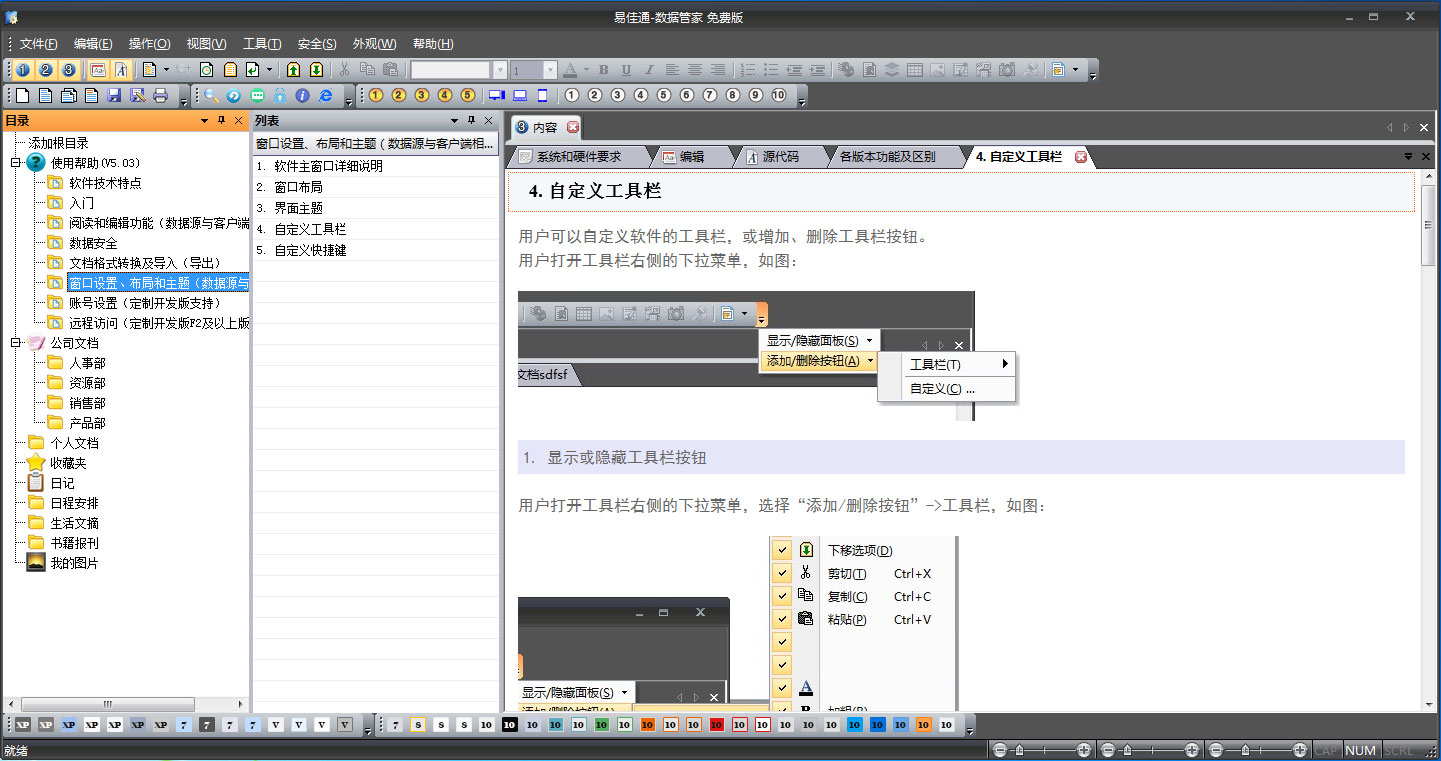
Task: Select the bulleted list icon
Action: coord(772,70)
